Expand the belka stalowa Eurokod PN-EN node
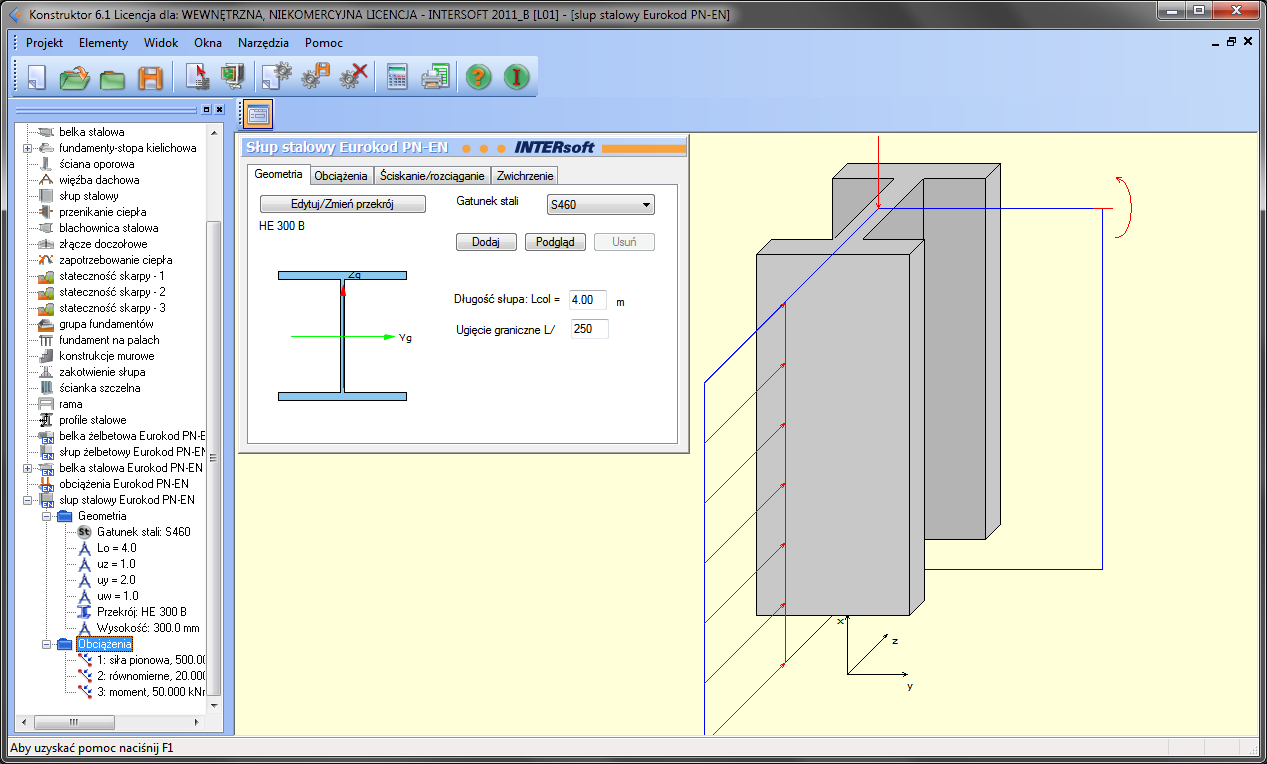 point(27,468)
